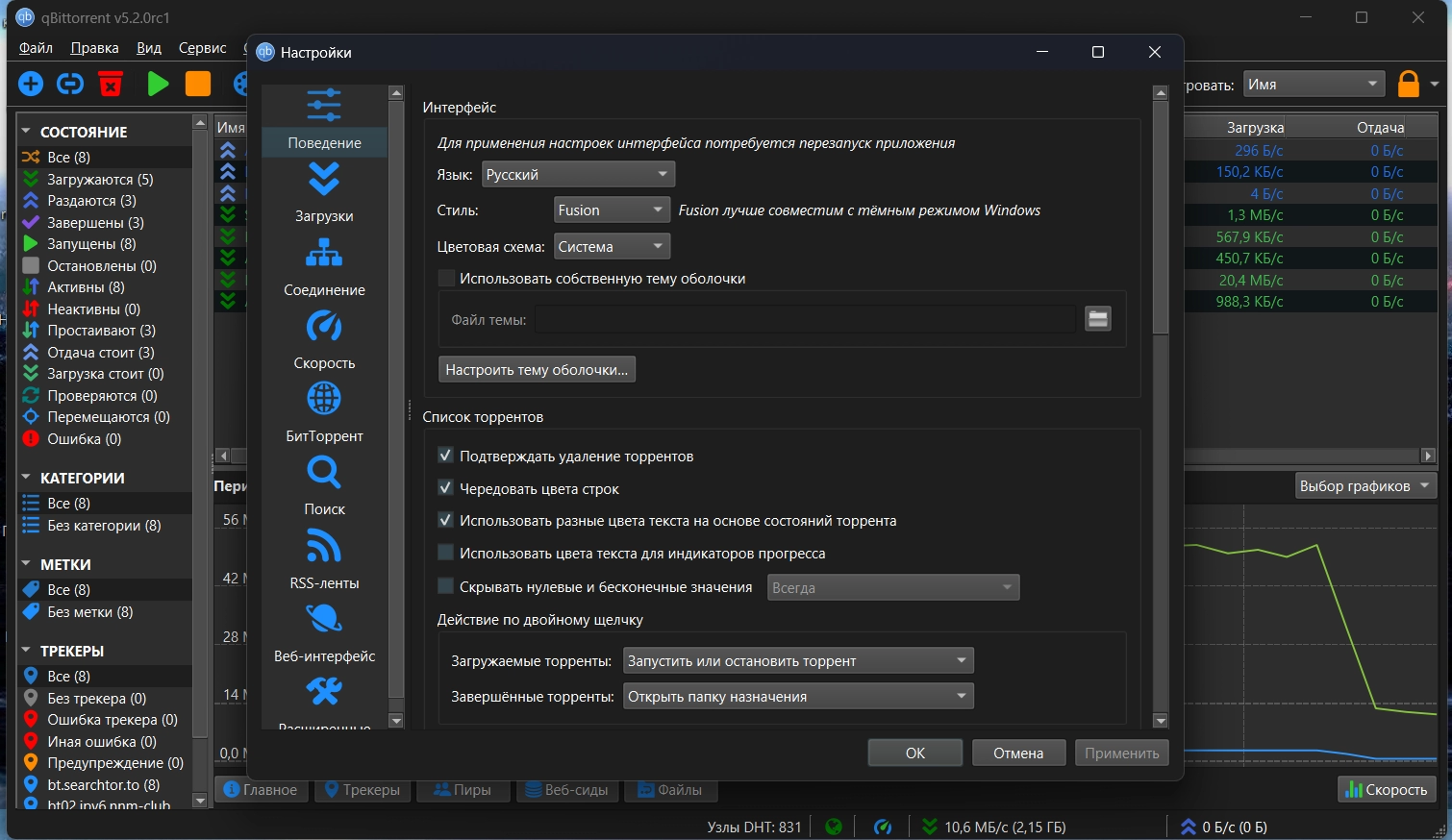The image size is (1452, 840).
Task: Open the Загрузки settings section
Action: tap(324, 193)
